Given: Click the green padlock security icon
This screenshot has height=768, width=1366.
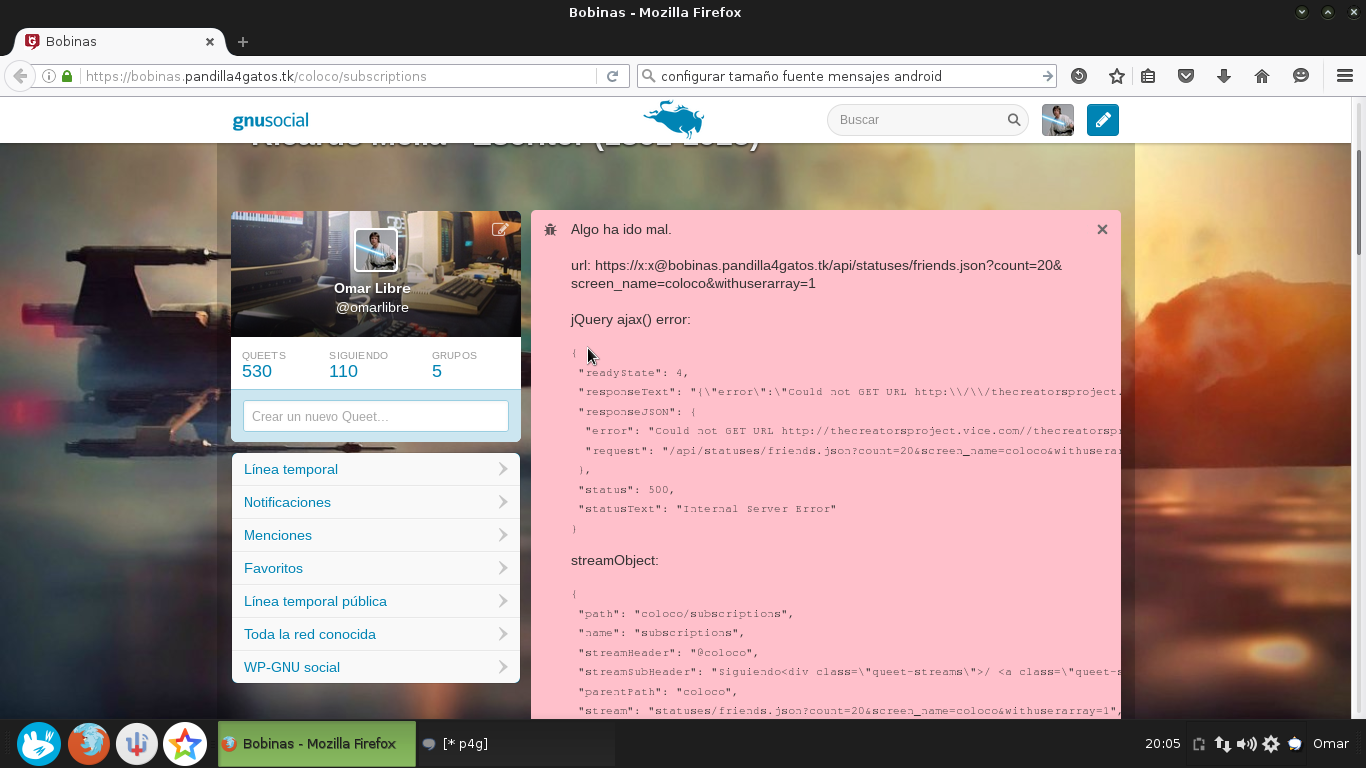Looking at the screenshot, I should (x=67, y=76).
